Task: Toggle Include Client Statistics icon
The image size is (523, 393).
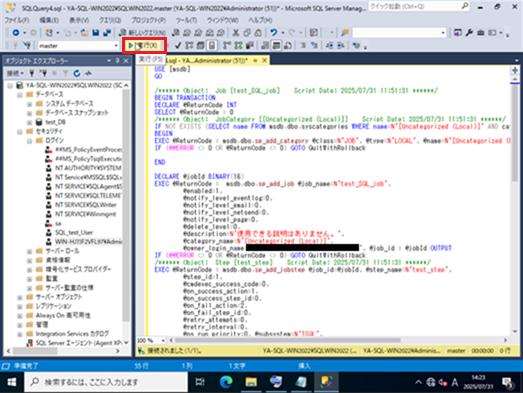Action: 250,45
